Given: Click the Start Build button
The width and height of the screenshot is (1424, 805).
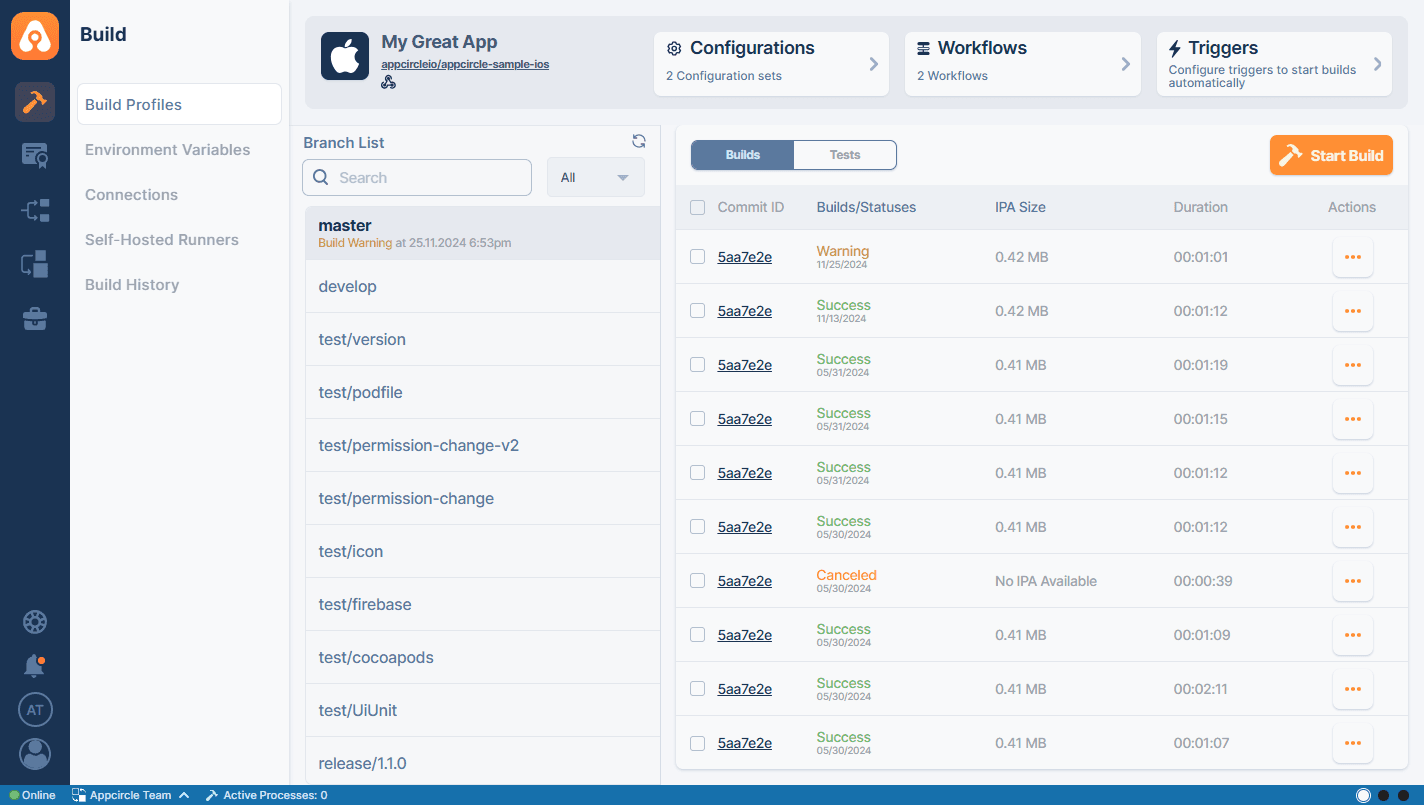Looking at the screenshot, I should click(1331, 155).
